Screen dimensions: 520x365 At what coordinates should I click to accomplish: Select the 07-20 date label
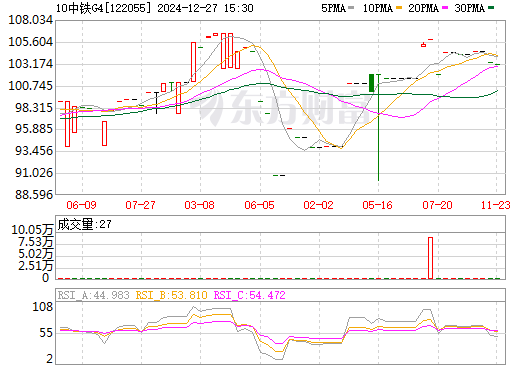437,205
